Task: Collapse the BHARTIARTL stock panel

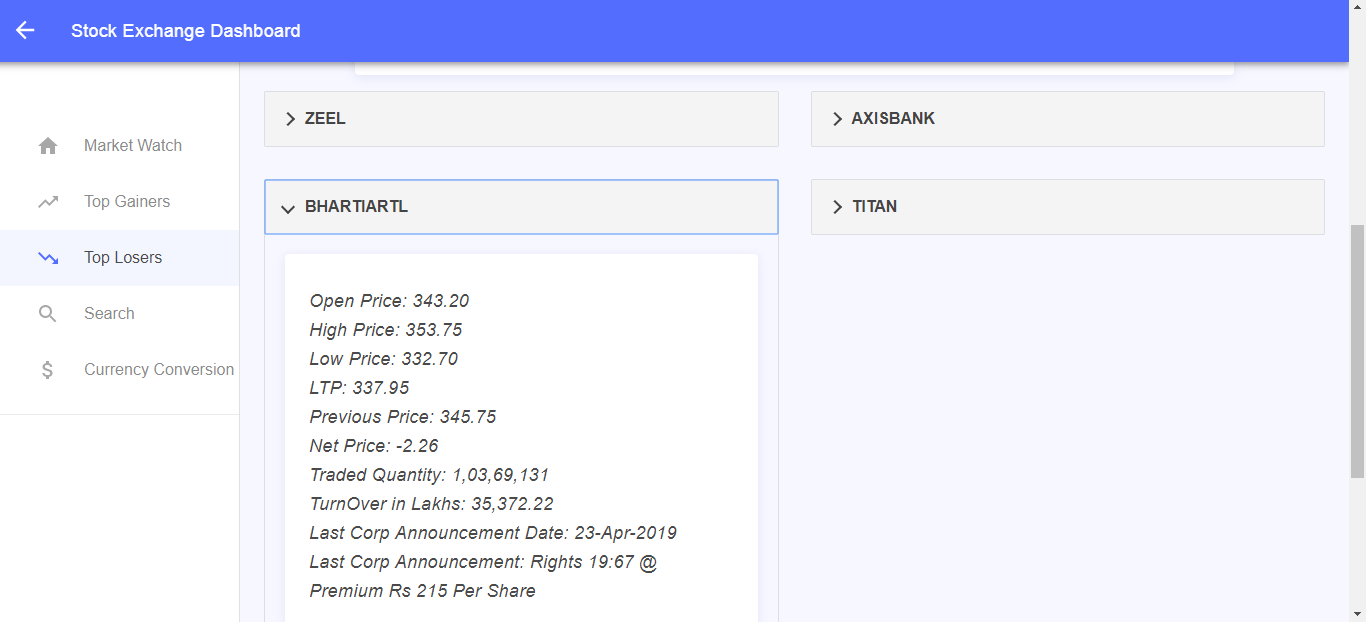Action: (x=521, y=207)
